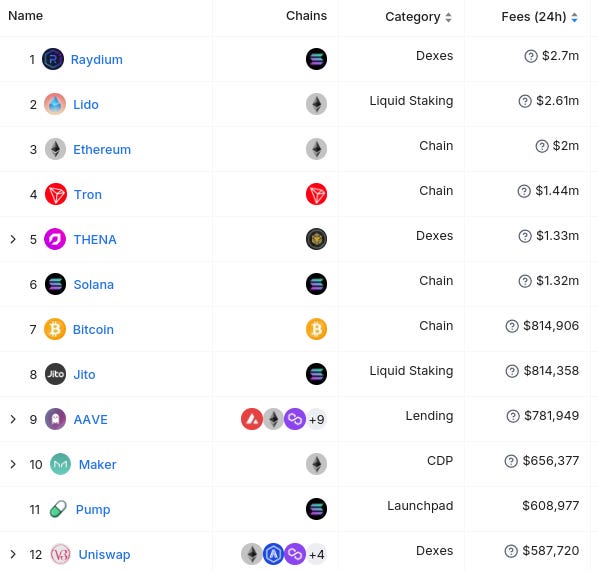Screen dimensions: 598x571
Task: Open the Raydium protocol link
Action: click(97, 60)
